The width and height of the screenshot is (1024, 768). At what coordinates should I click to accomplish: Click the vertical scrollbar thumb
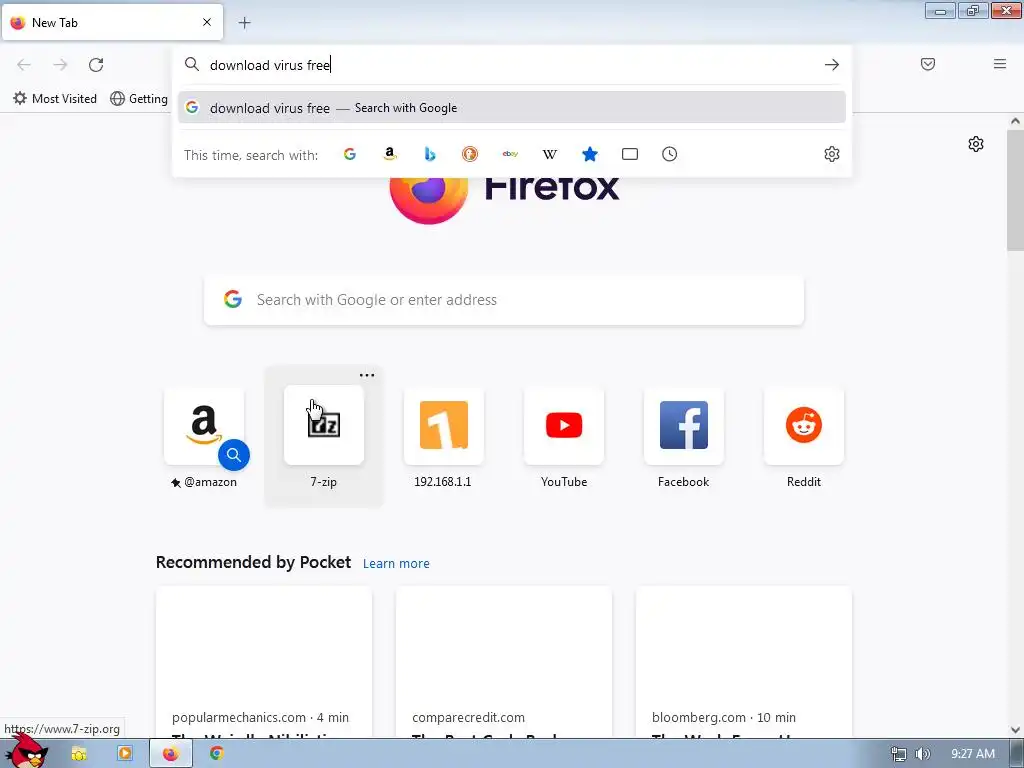[x=1015, y=189]
